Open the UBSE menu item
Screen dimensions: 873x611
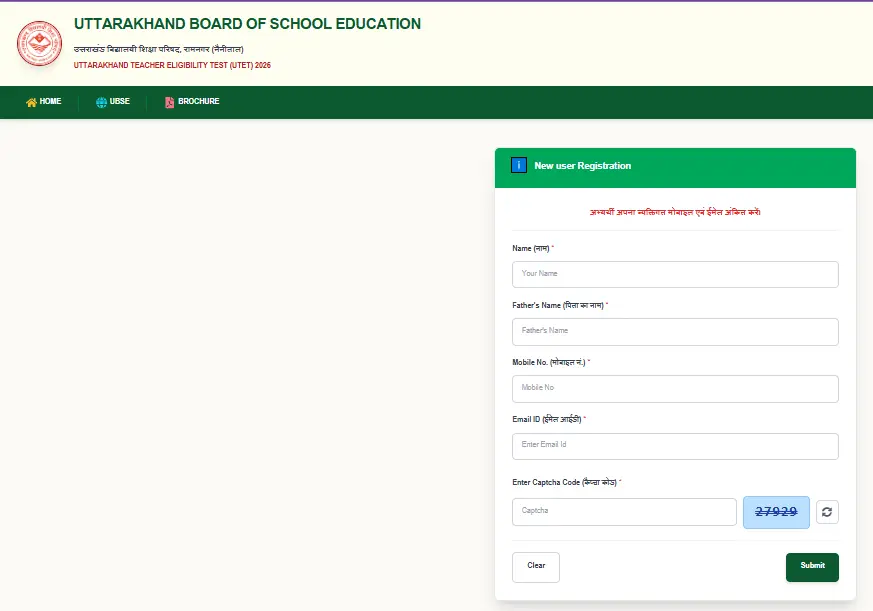point(113,101)
